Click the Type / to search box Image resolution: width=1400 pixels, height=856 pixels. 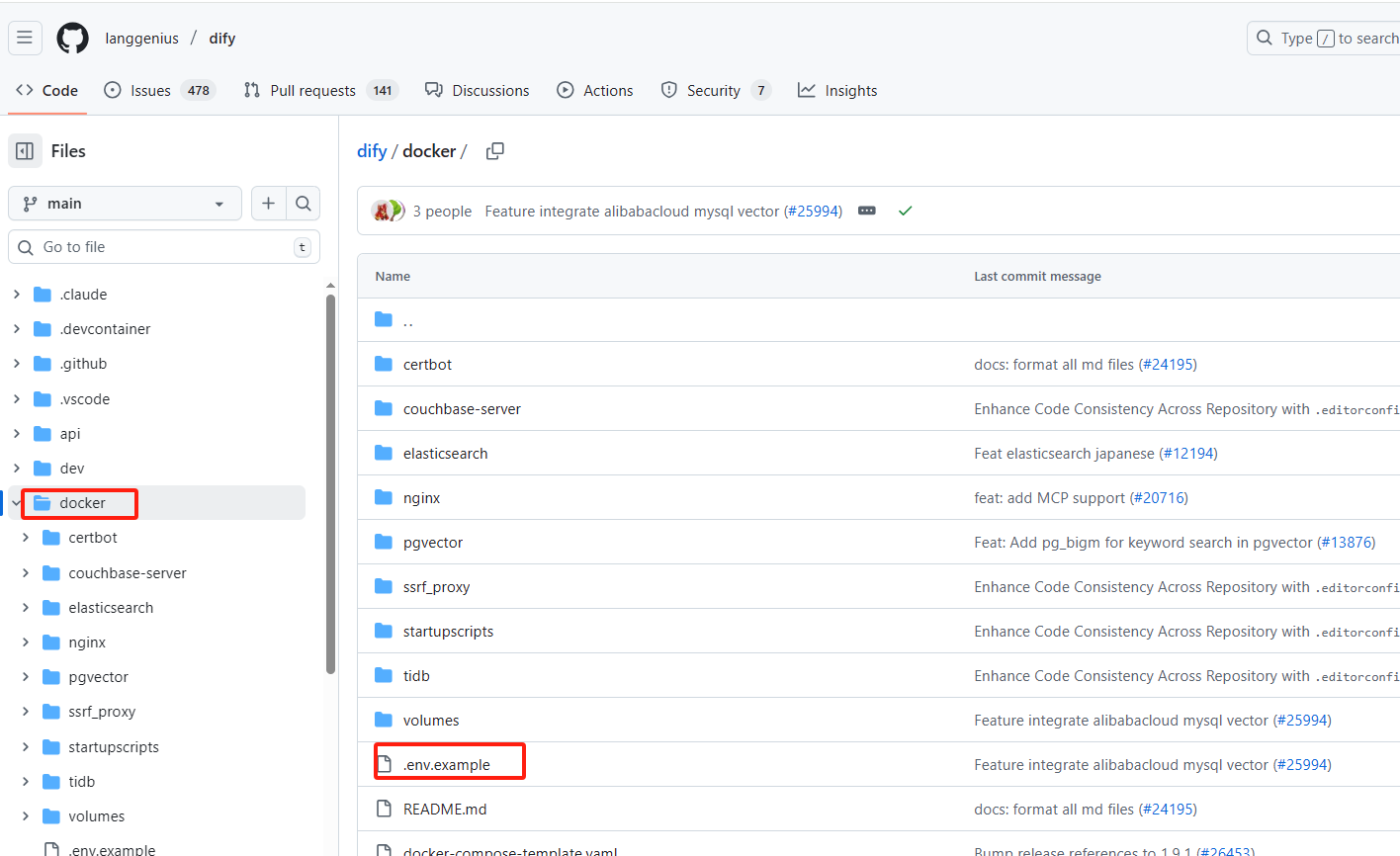tap(1325, 39)
